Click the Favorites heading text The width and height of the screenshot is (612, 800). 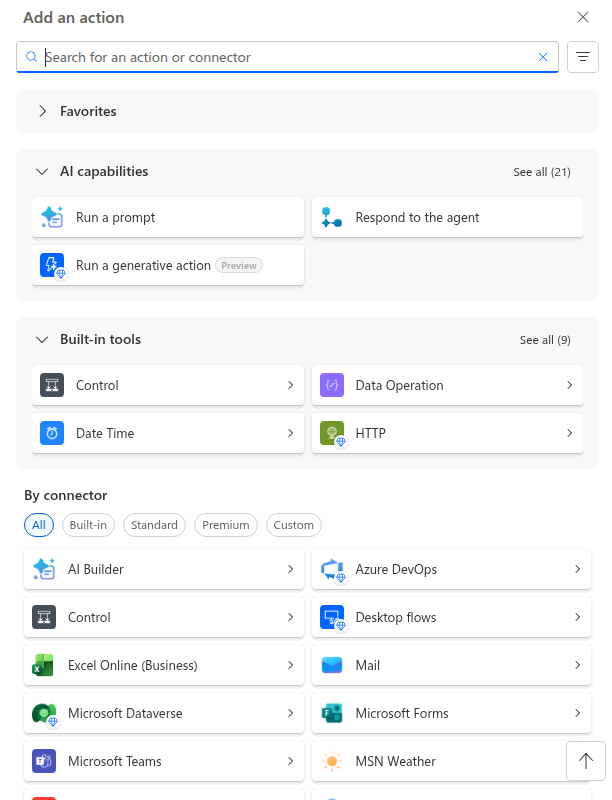click(x=88, y=111)
